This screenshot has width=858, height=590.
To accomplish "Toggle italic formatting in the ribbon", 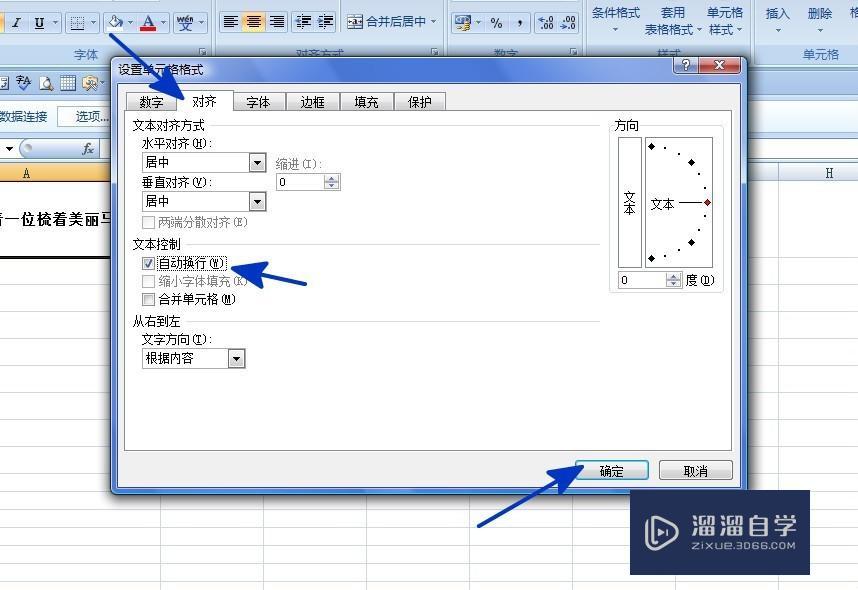I will [16, 22].
